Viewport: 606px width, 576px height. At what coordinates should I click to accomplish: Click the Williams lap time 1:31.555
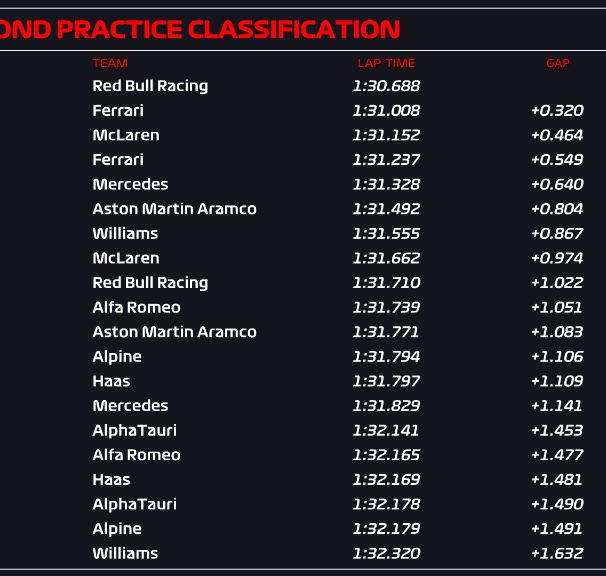pos(386,233)
